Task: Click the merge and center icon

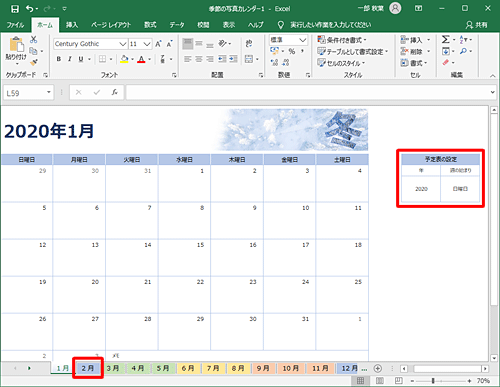Action: tap(249, 59)
